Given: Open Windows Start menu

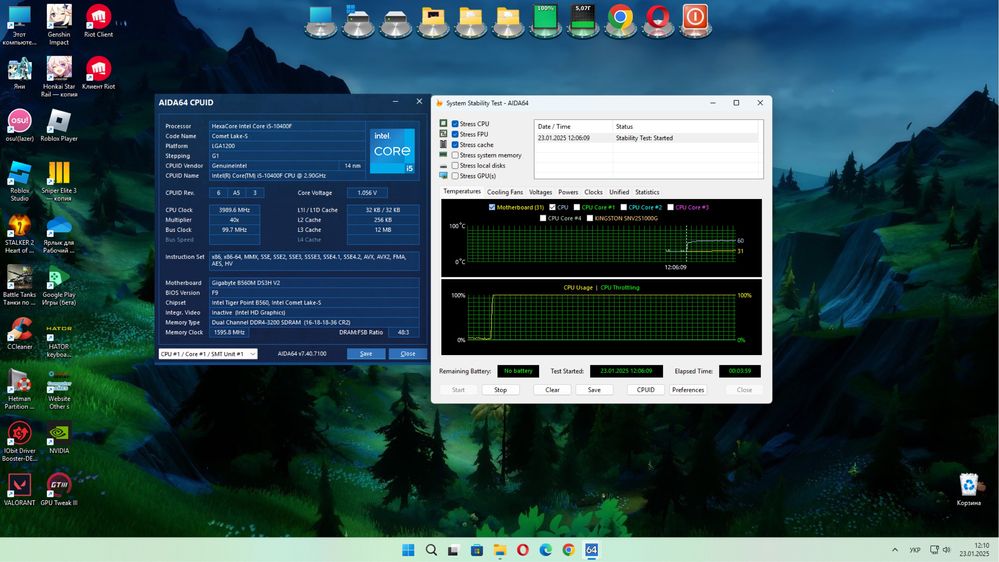Looking at the screenshot, I should pyautogui.click(x=408, y=549).
